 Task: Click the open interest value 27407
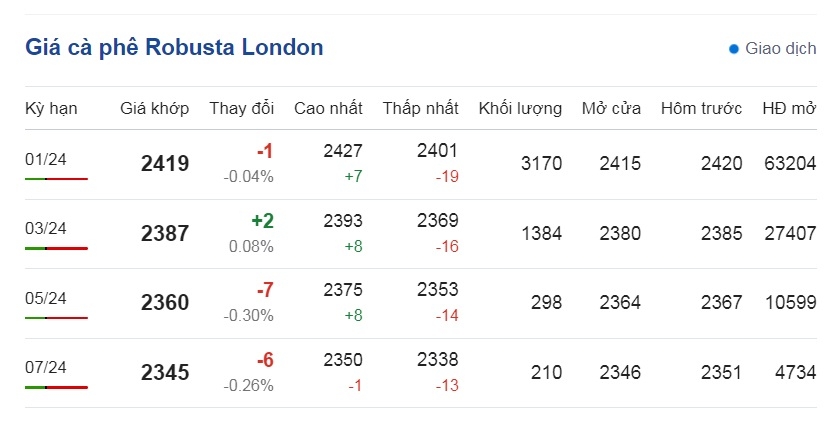click(790, 234)
